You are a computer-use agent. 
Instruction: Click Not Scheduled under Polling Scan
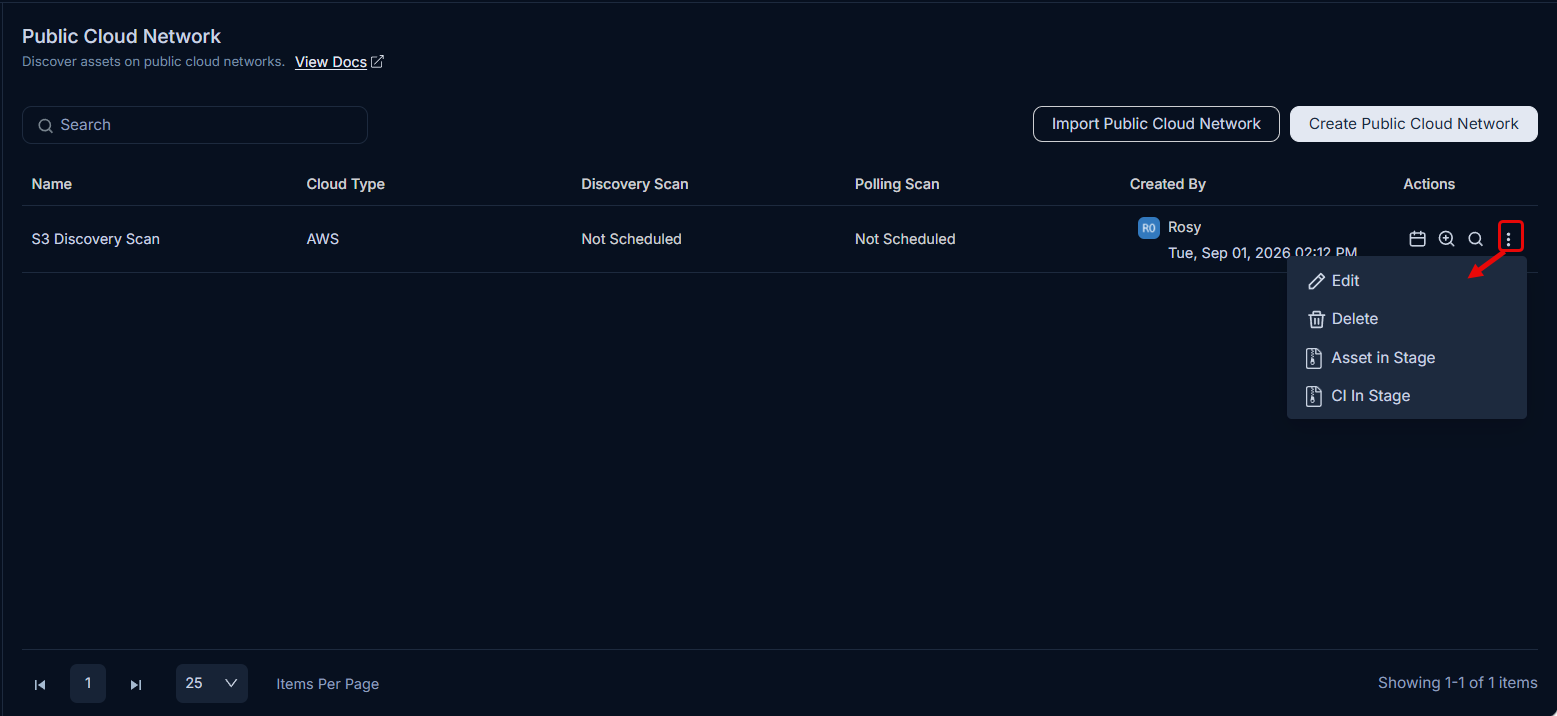(x=905, y=239)
